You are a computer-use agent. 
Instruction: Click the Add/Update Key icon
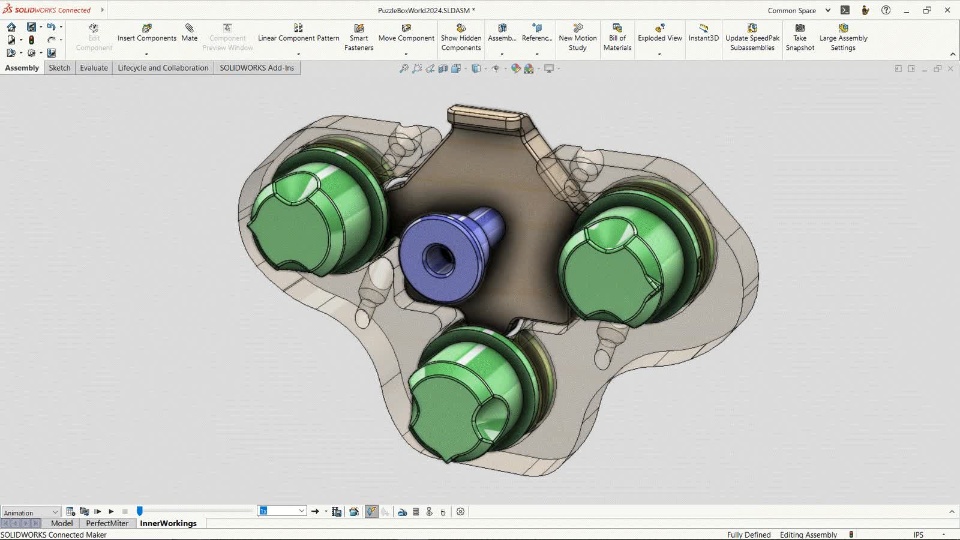pyautogui.click(x=385, y=511)
